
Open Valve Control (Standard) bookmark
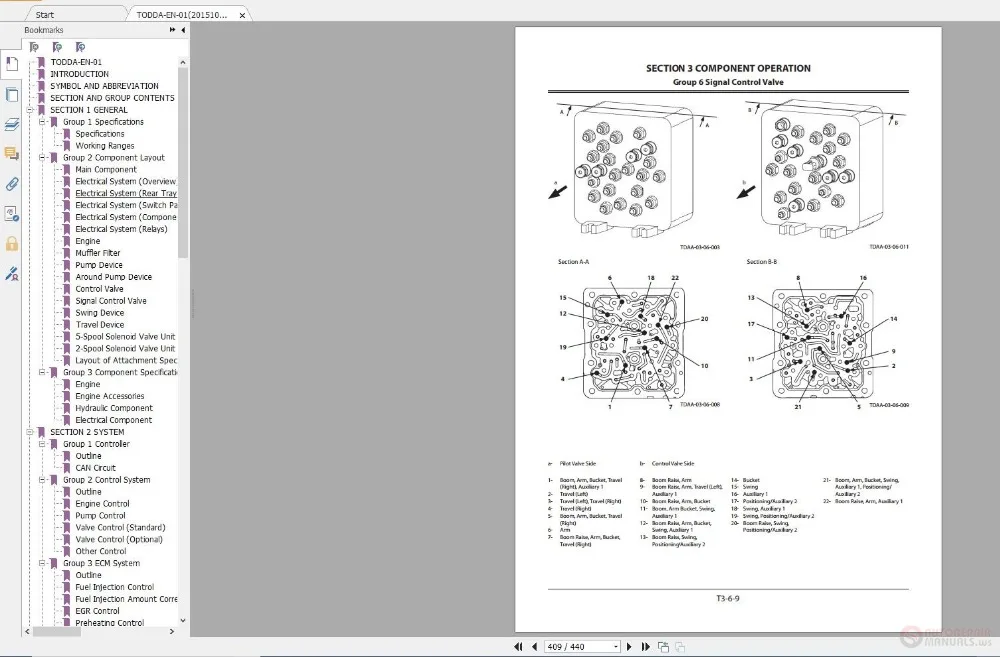[x=120, y=528]
